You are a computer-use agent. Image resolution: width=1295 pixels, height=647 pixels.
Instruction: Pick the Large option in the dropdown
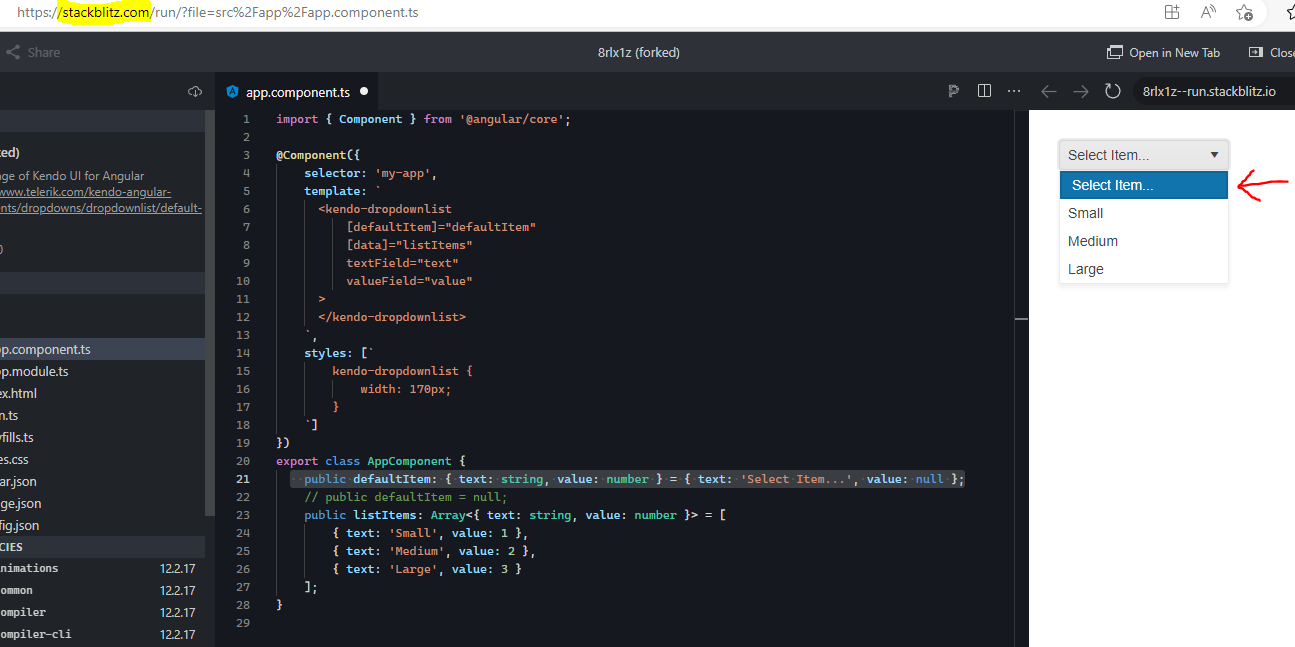pos(1086,269)
